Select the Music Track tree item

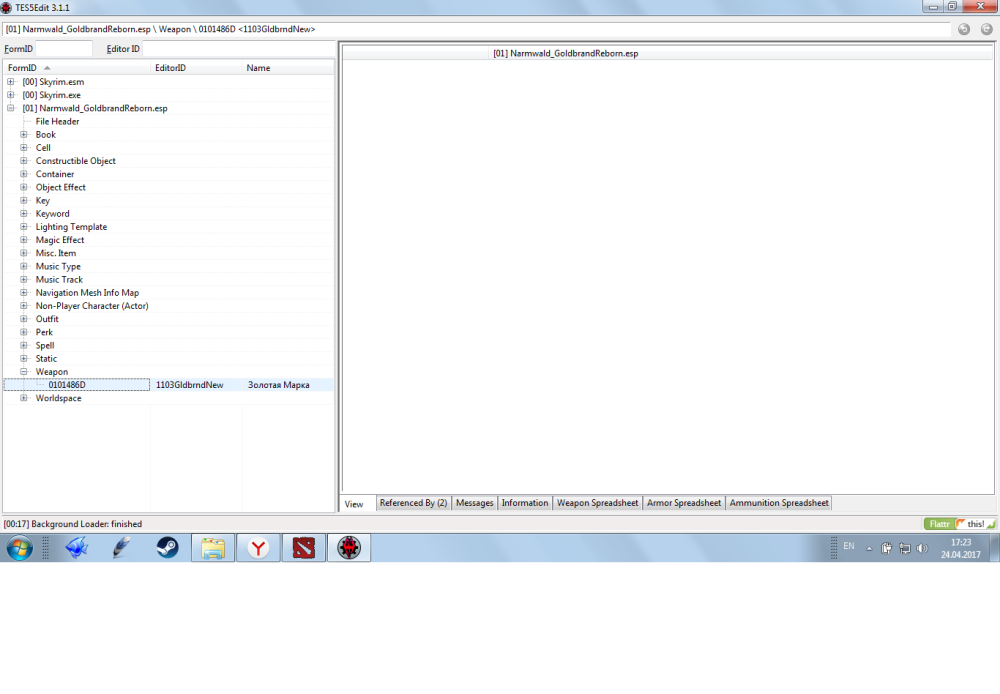59,279
